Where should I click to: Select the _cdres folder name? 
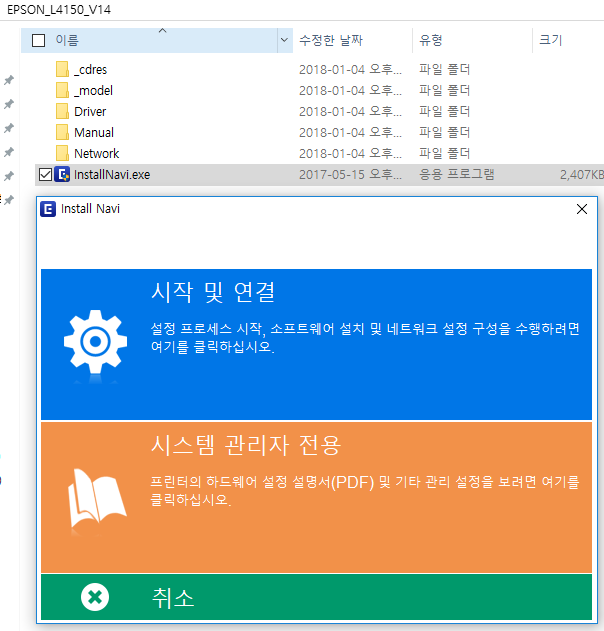[91, 70]
